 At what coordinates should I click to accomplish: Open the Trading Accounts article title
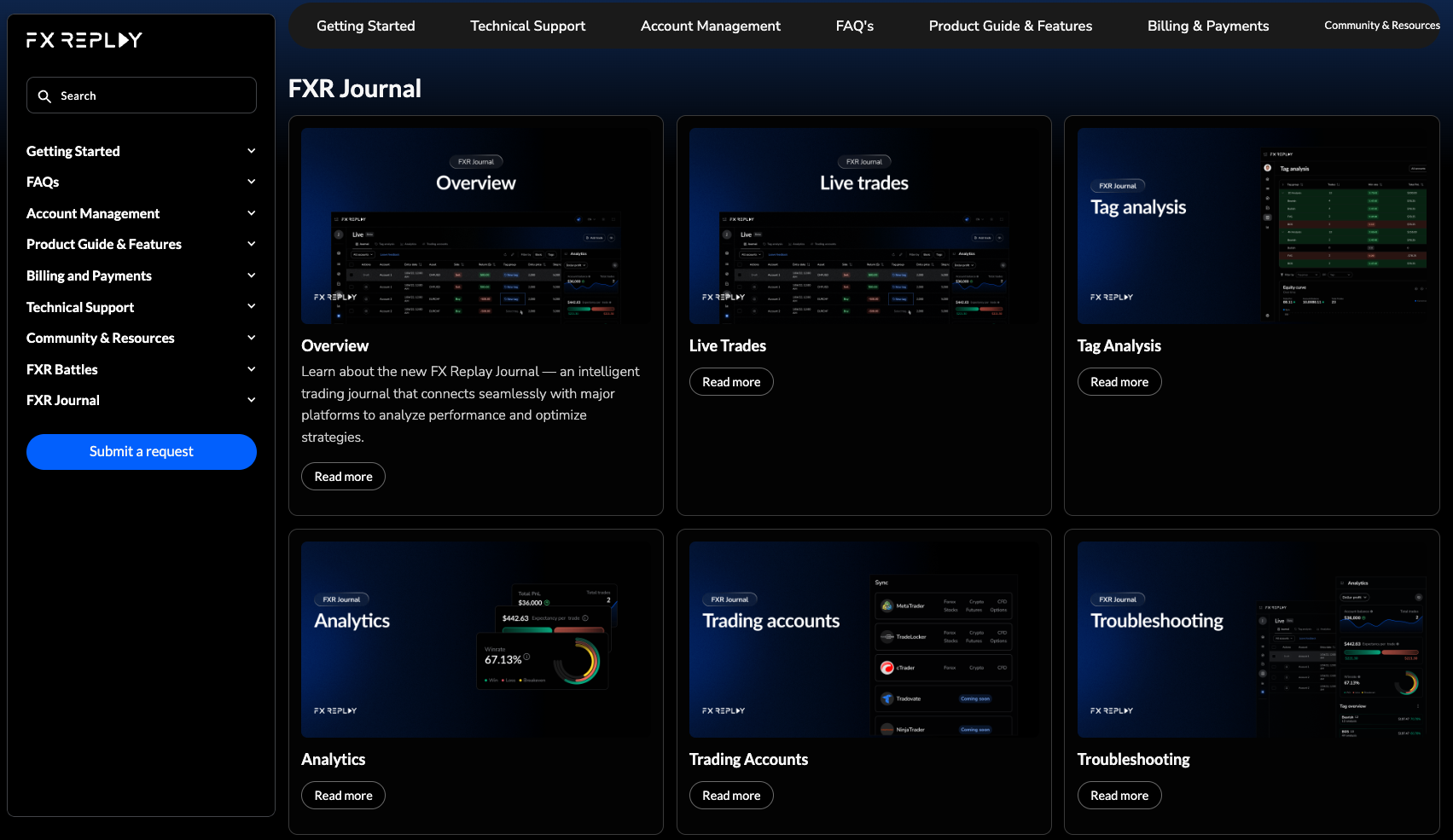[x=748, y=759]
